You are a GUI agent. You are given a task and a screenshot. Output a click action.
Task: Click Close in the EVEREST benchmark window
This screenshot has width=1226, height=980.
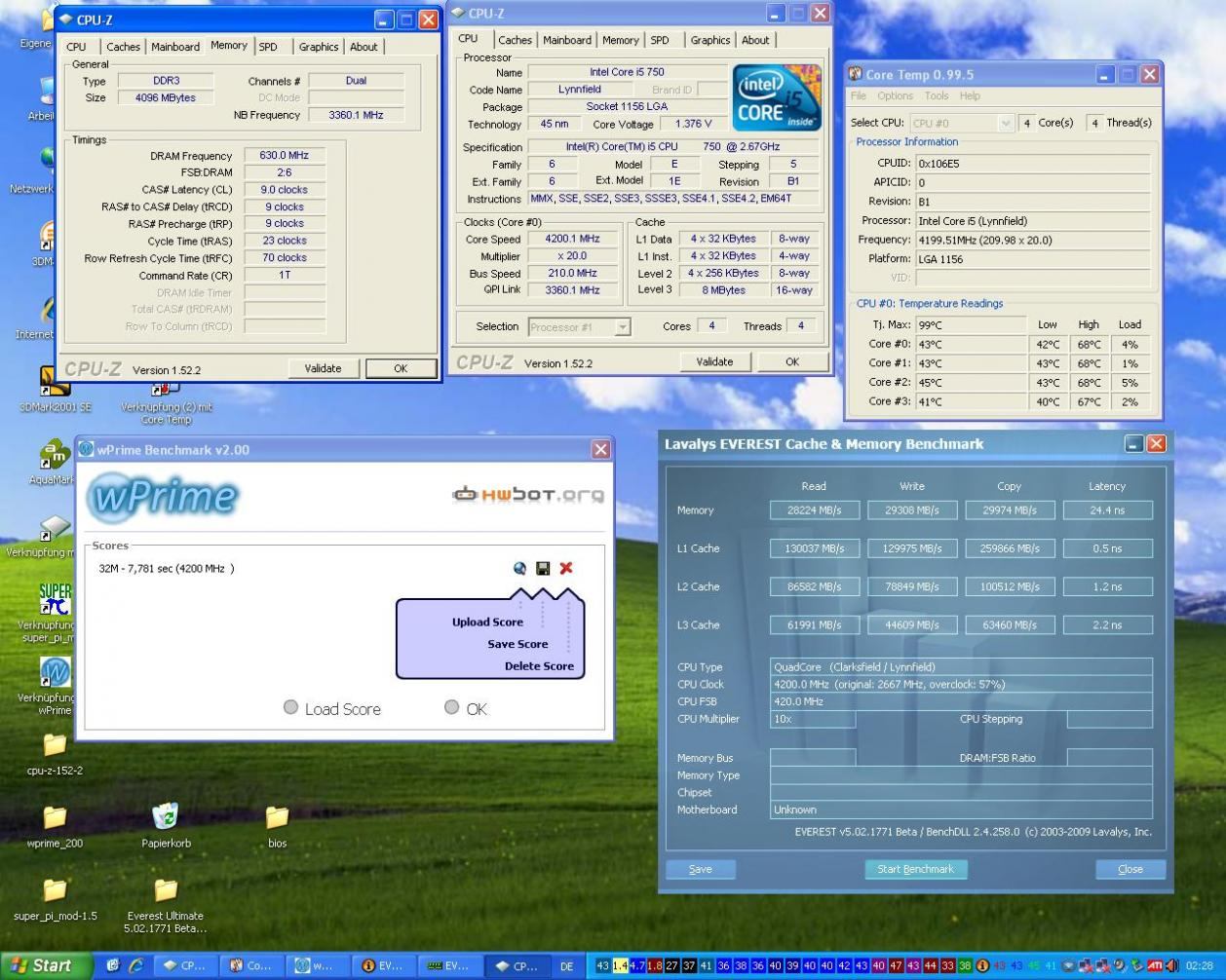point(1130,869)
